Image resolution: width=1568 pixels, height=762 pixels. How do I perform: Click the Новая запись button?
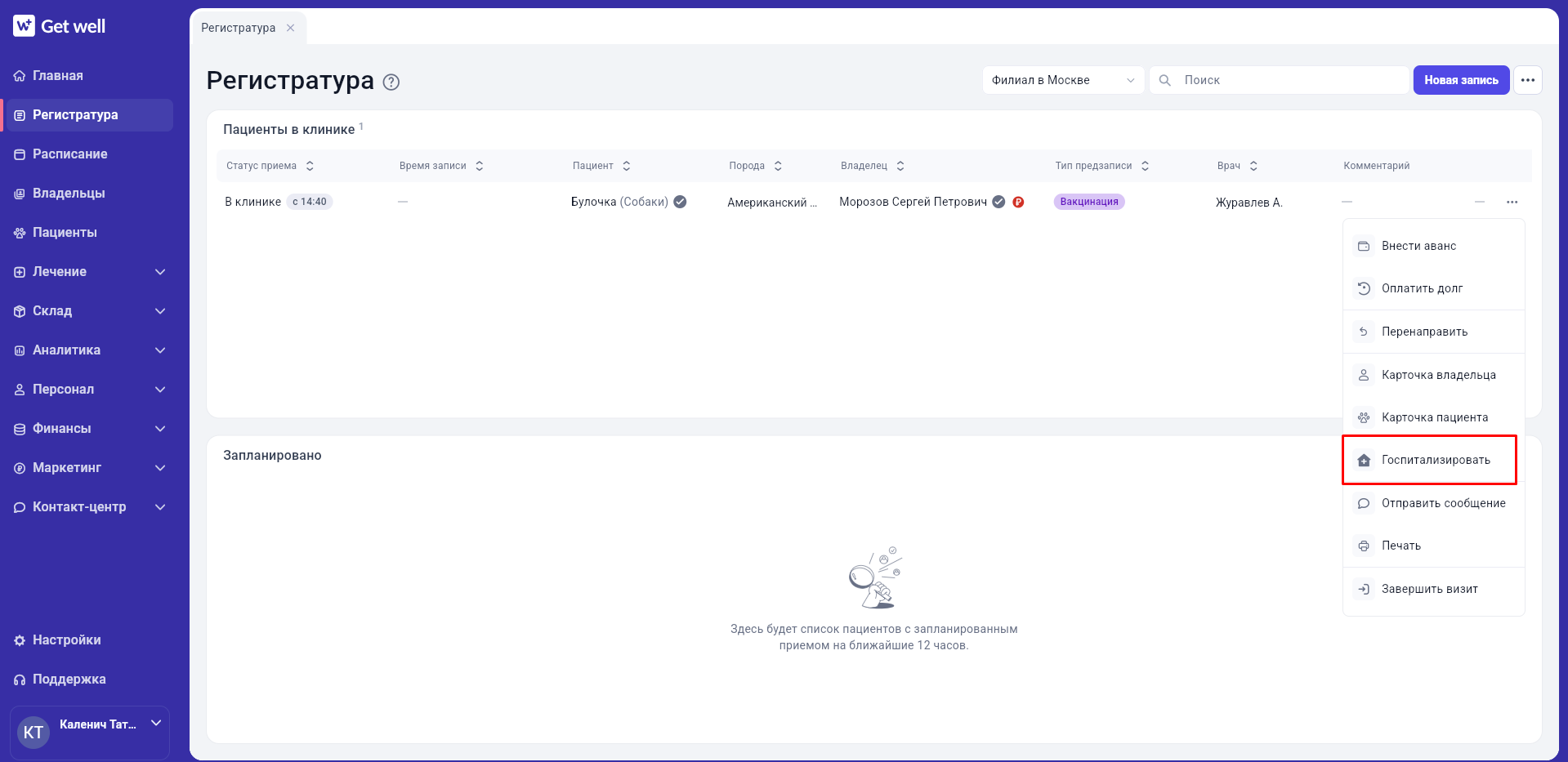[1461, 80]
